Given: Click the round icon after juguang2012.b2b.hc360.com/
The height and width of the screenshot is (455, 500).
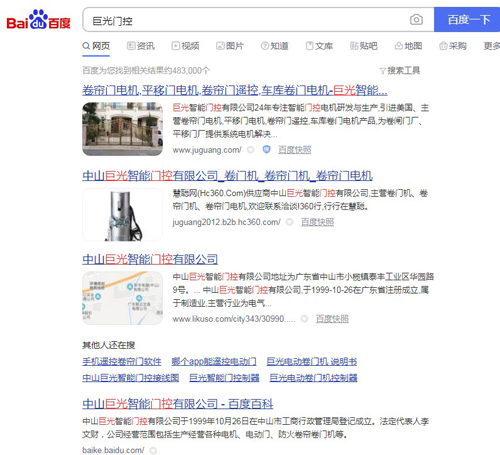Looking at the screenshot, I should click(x=290, y=222).
